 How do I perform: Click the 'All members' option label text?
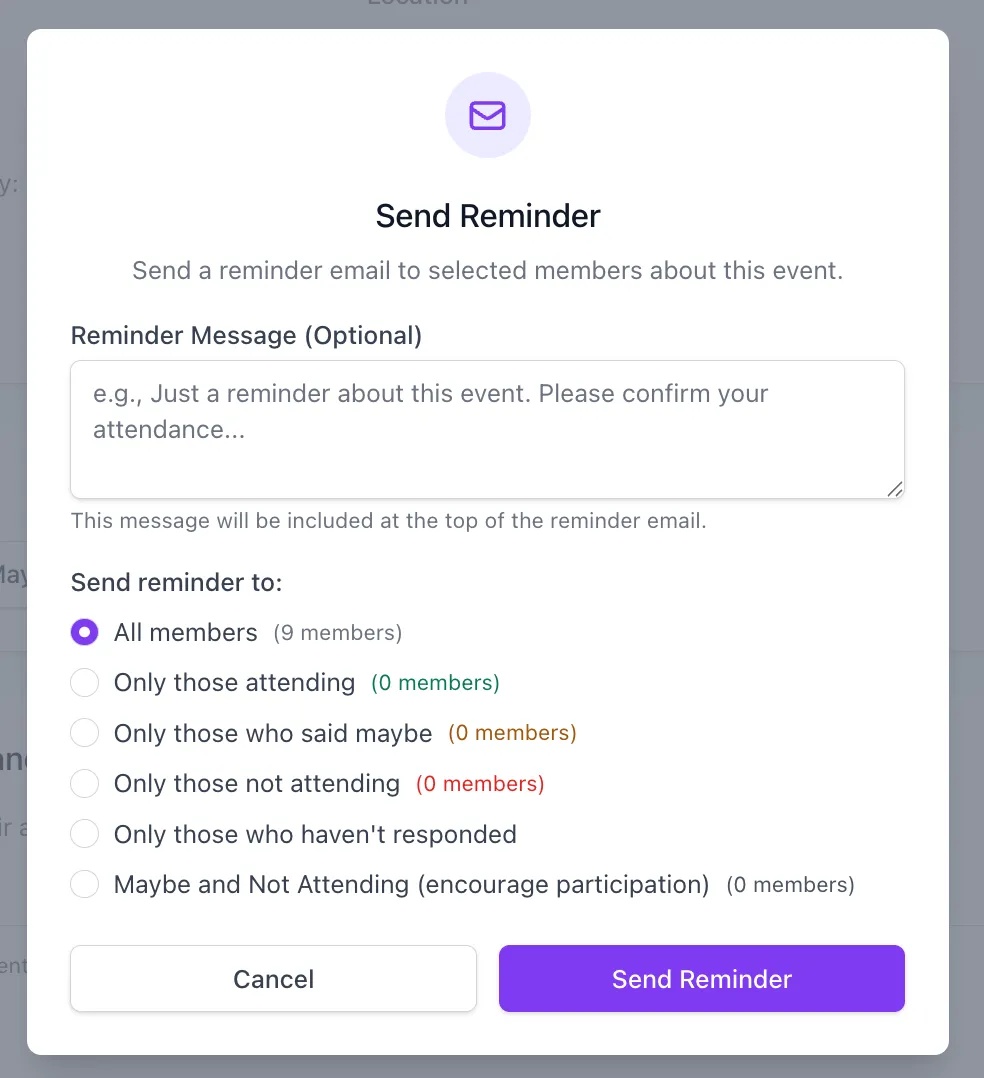[186, 632]
